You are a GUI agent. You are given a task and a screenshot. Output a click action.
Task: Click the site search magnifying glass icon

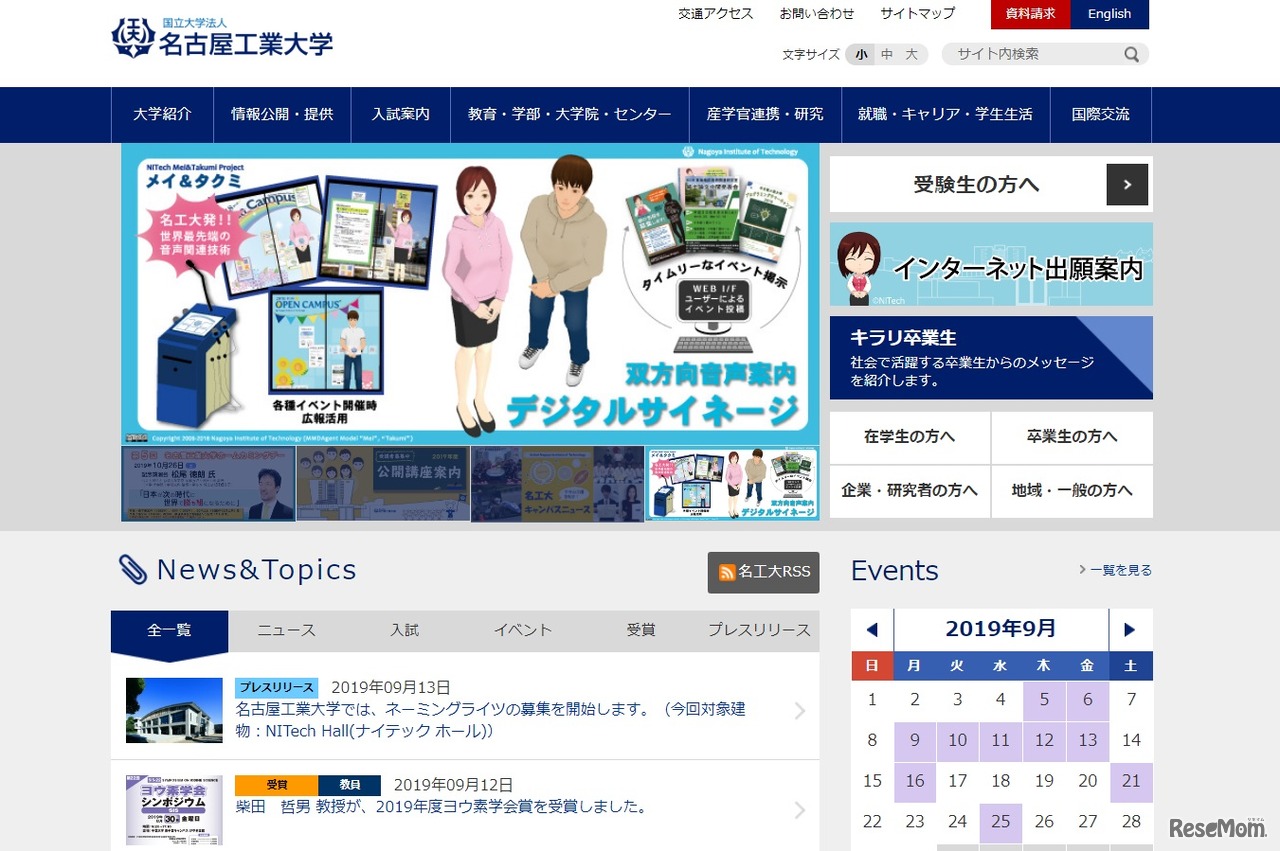pyautogui.click(x=1131, y=54)
